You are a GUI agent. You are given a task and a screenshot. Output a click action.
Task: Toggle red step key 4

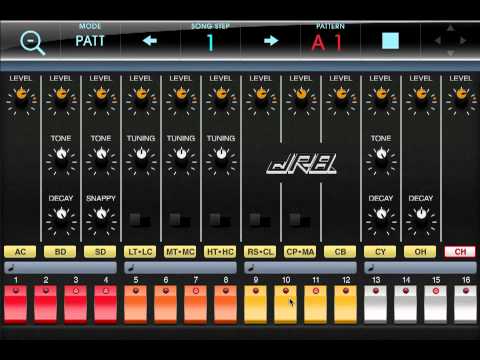coord(105,304)
